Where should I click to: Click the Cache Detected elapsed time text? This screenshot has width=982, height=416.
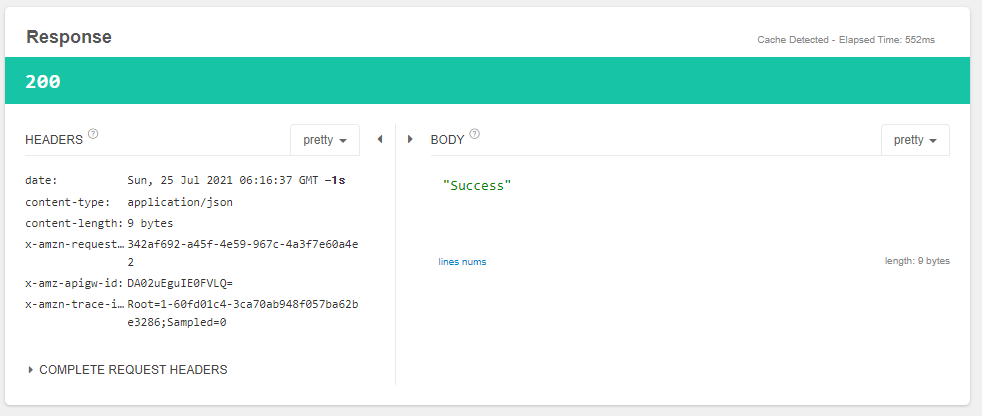pyautogui.click(x=848, y=41)
